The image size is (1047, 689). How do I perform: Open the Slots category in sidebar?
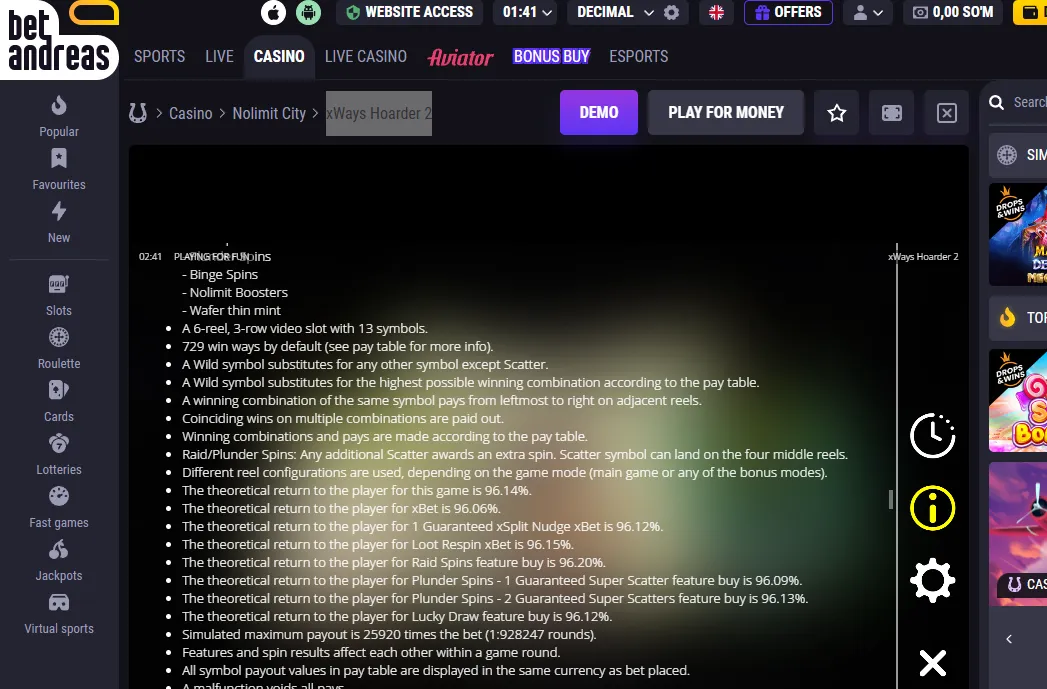[59, 296]
